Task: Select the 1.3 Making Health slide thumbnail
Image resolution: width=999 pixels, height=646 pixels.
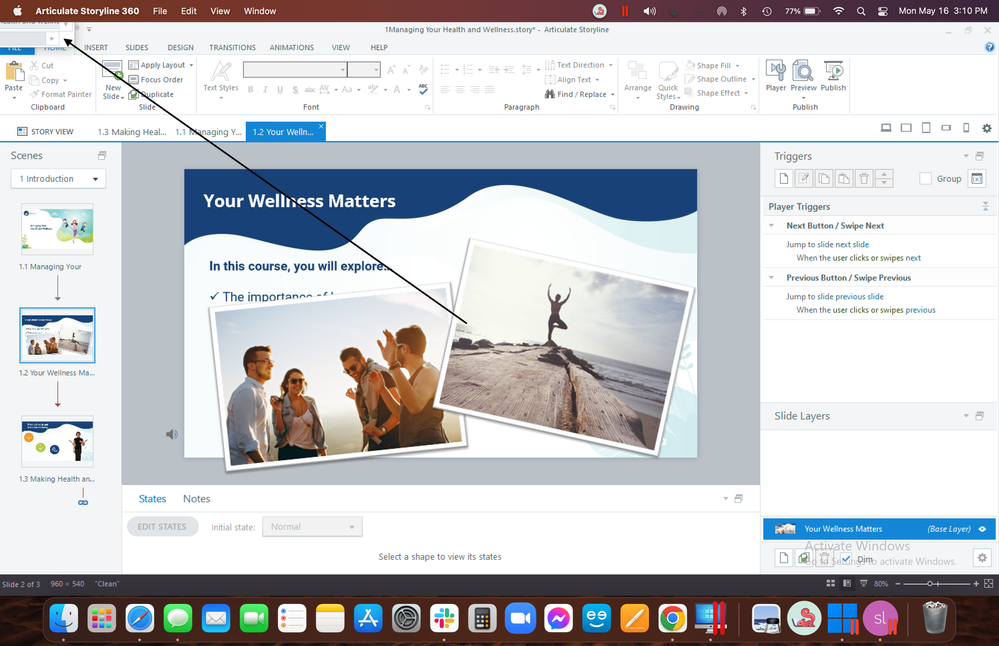Action: (x=57, y=441)
